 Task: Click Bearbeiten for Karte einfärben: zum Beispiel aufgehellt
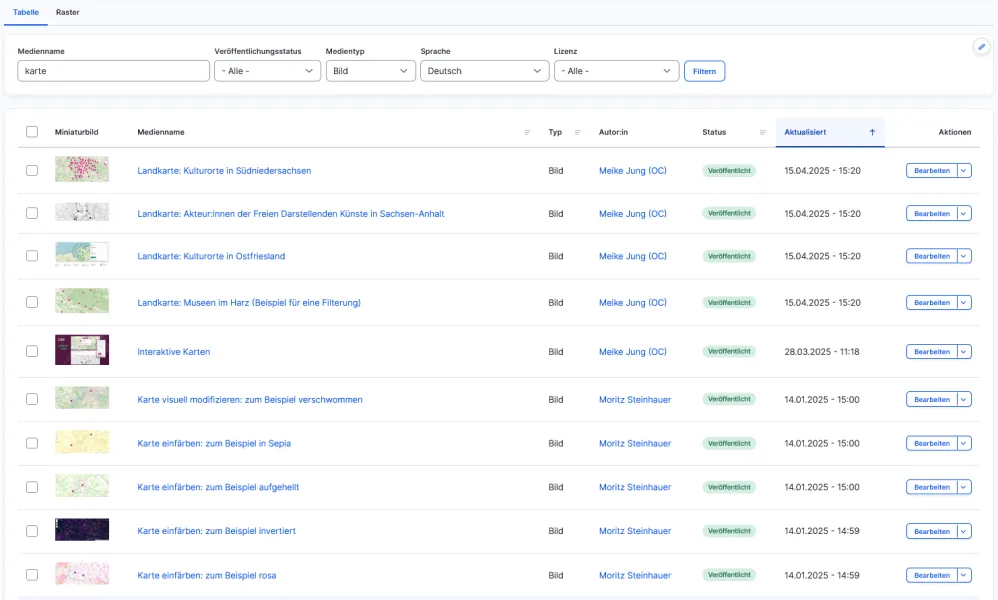pos(932,487)
